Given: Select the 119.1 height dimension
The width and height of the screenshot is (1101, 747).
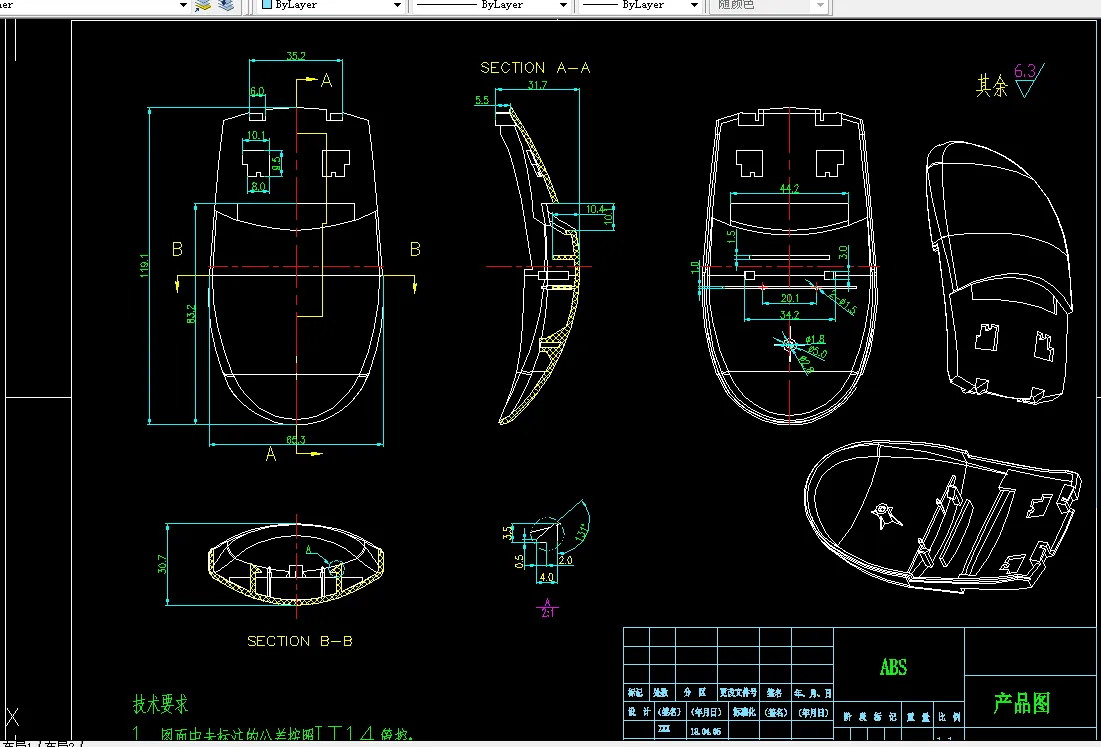Looking at the screenshot, I should point(144,265).
